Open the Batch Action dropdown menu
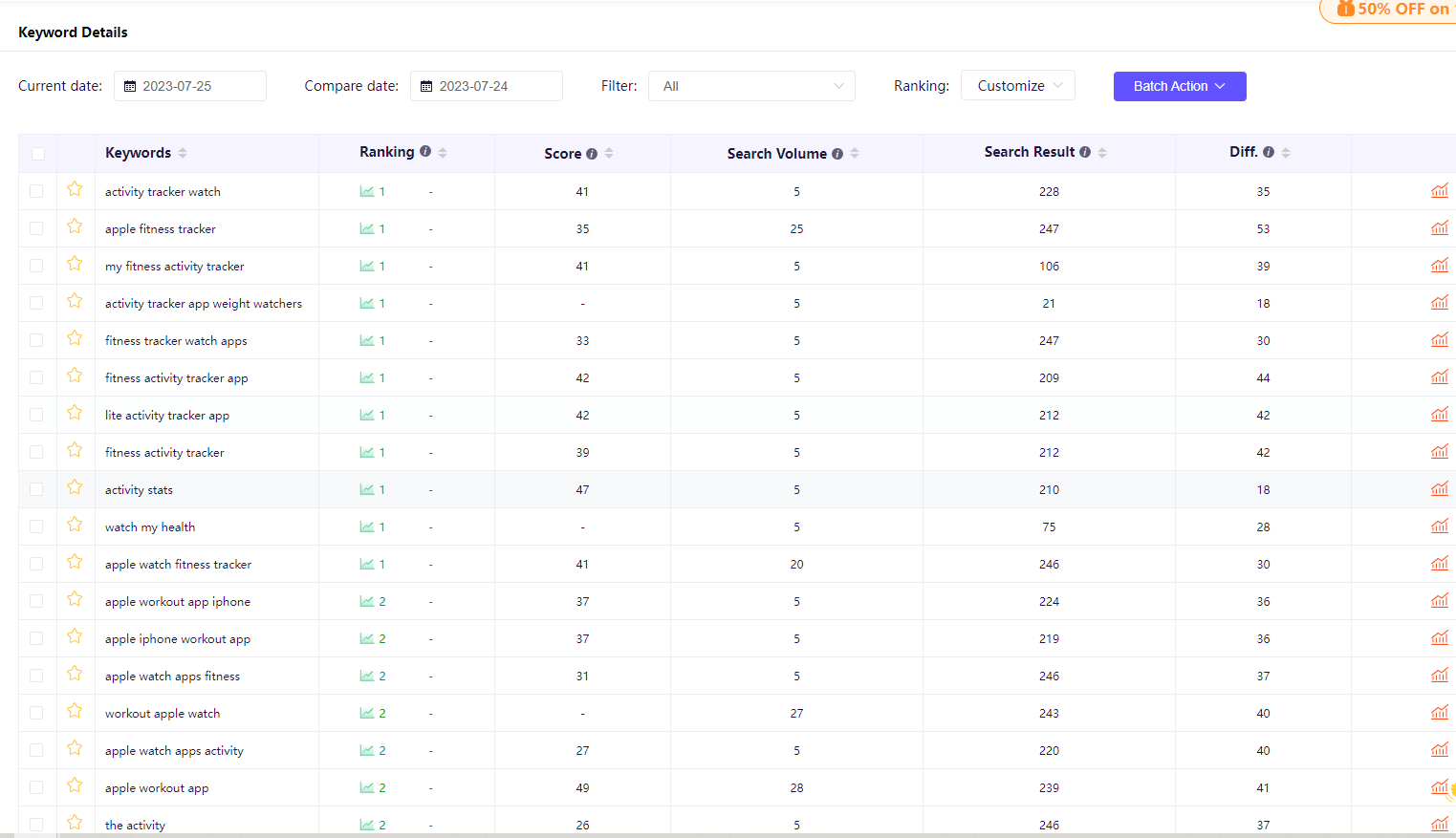 click(1180, 86)
